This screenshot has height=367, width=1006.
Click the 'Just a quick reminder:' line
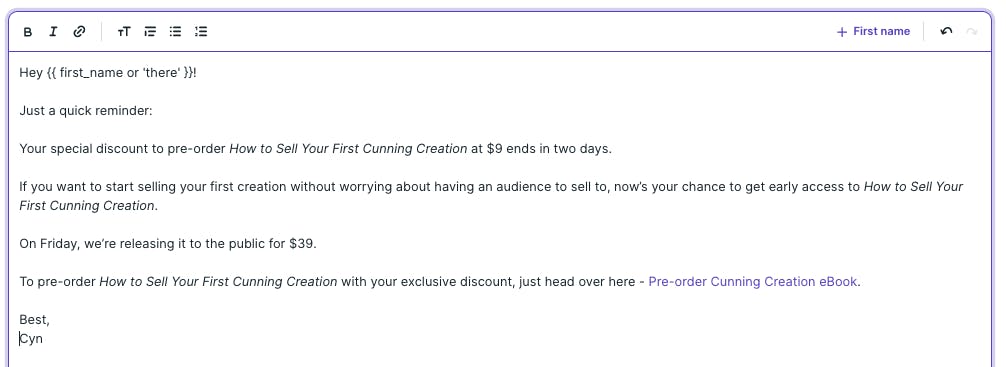[86, 110]
